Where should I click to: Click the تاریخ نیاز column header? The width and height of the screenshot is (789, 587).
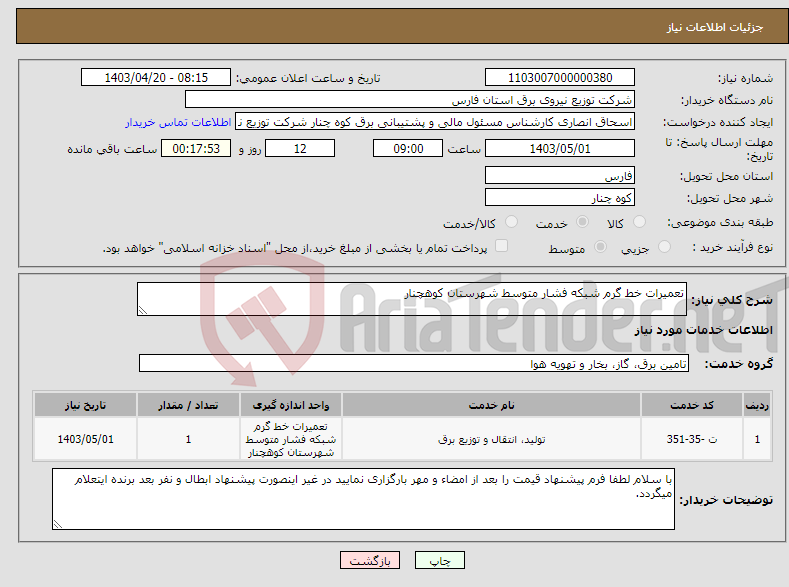point(85,405)
